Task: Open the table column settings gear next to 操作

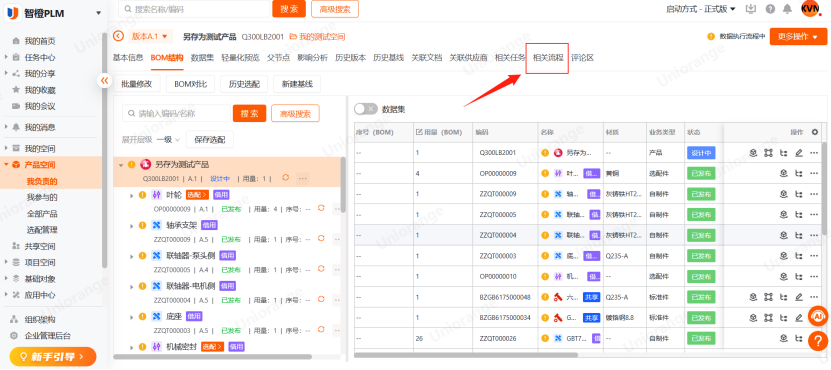Action: tap(815, 132)
